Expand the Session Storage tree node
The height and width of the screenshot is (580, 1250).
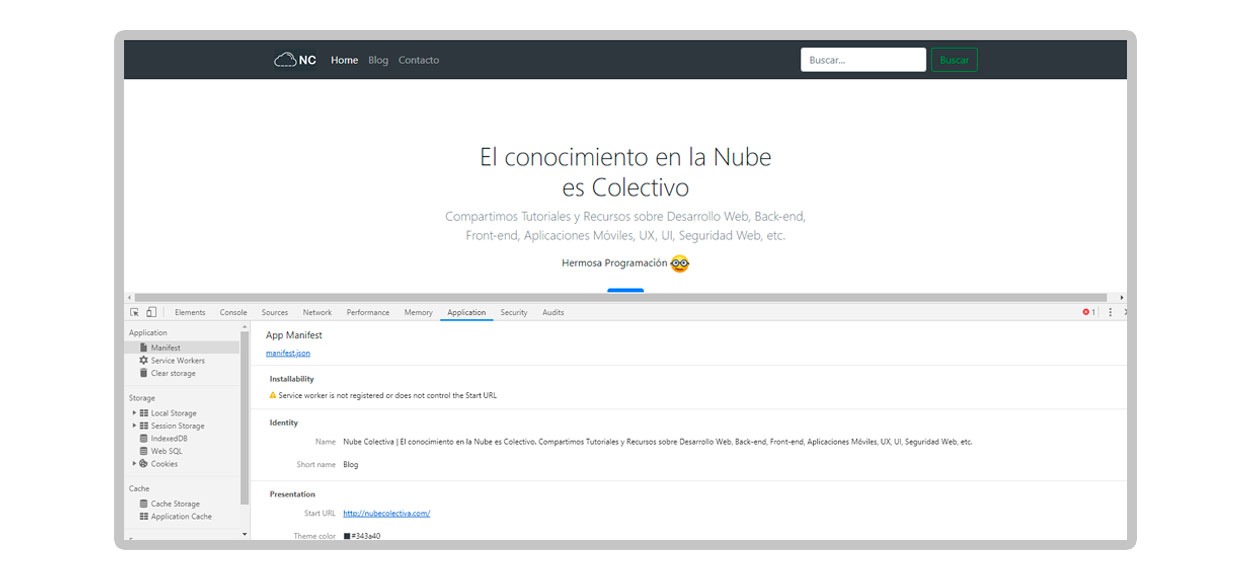(134, 426)
